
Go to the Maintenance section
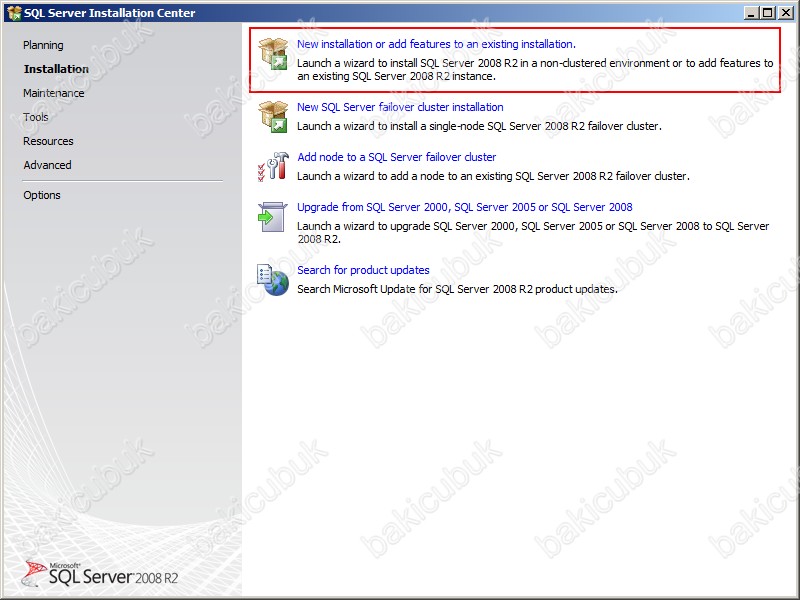pyautogui.click(x=54, y=93)
